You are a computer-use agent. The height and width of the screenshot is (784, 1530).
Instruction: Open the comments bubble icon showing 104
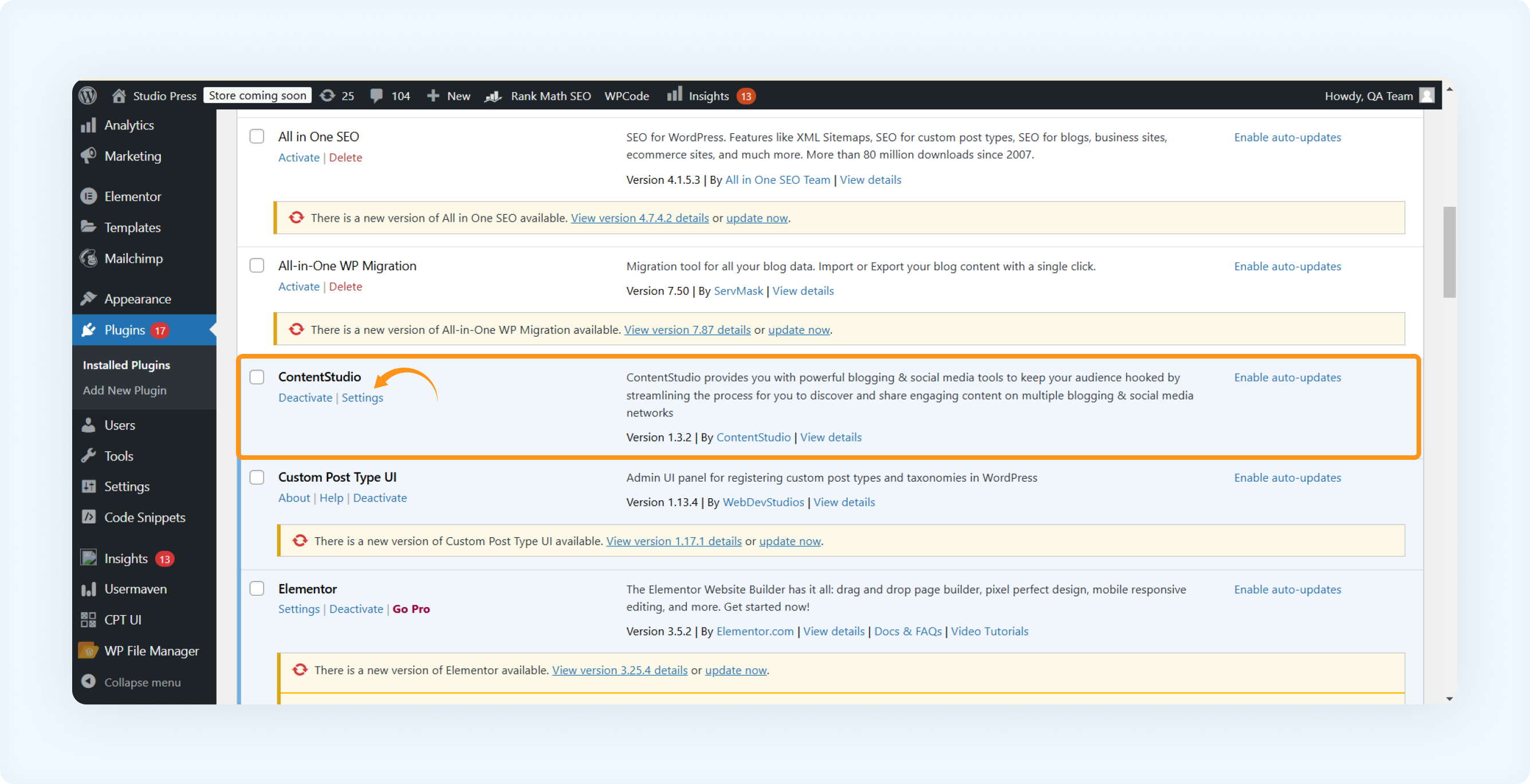tap(376, 96)
